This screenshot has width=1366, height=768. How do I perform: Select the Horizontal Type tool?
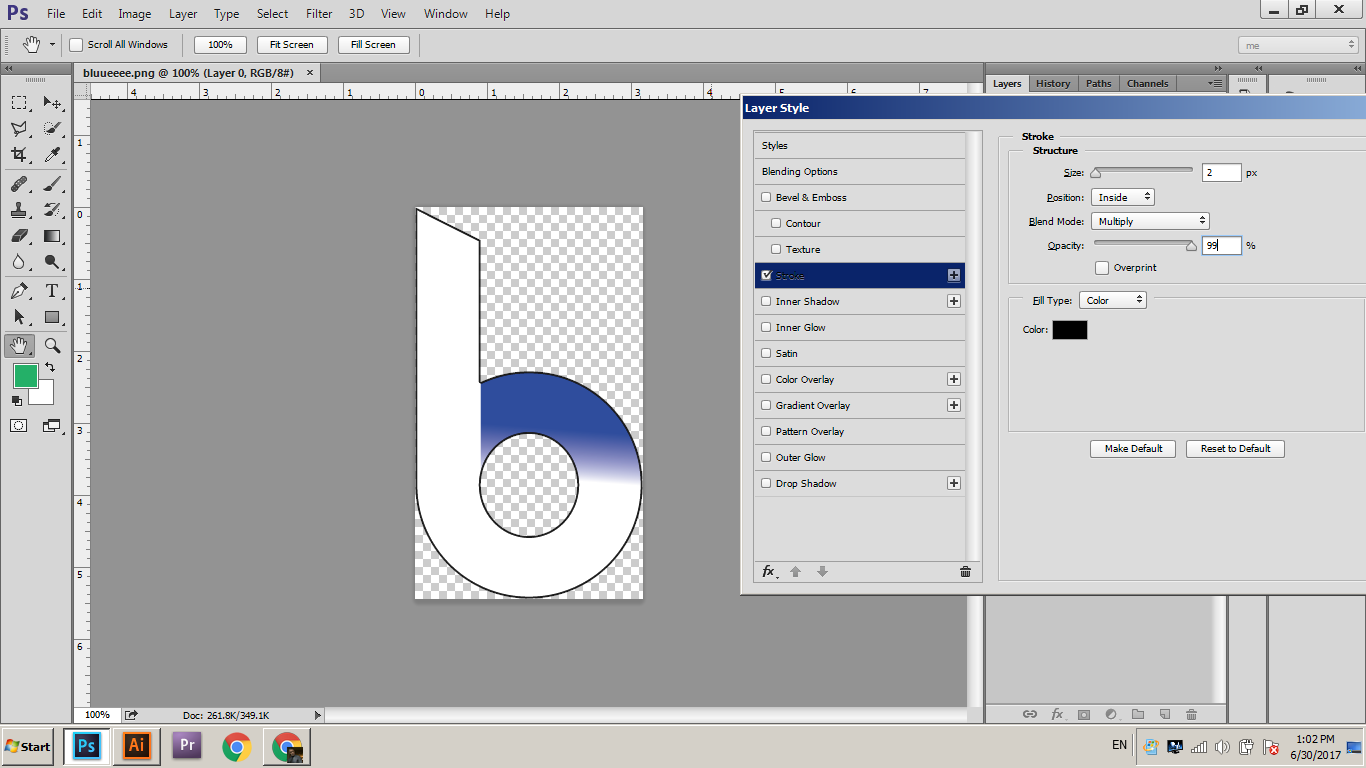pos(52,291)
